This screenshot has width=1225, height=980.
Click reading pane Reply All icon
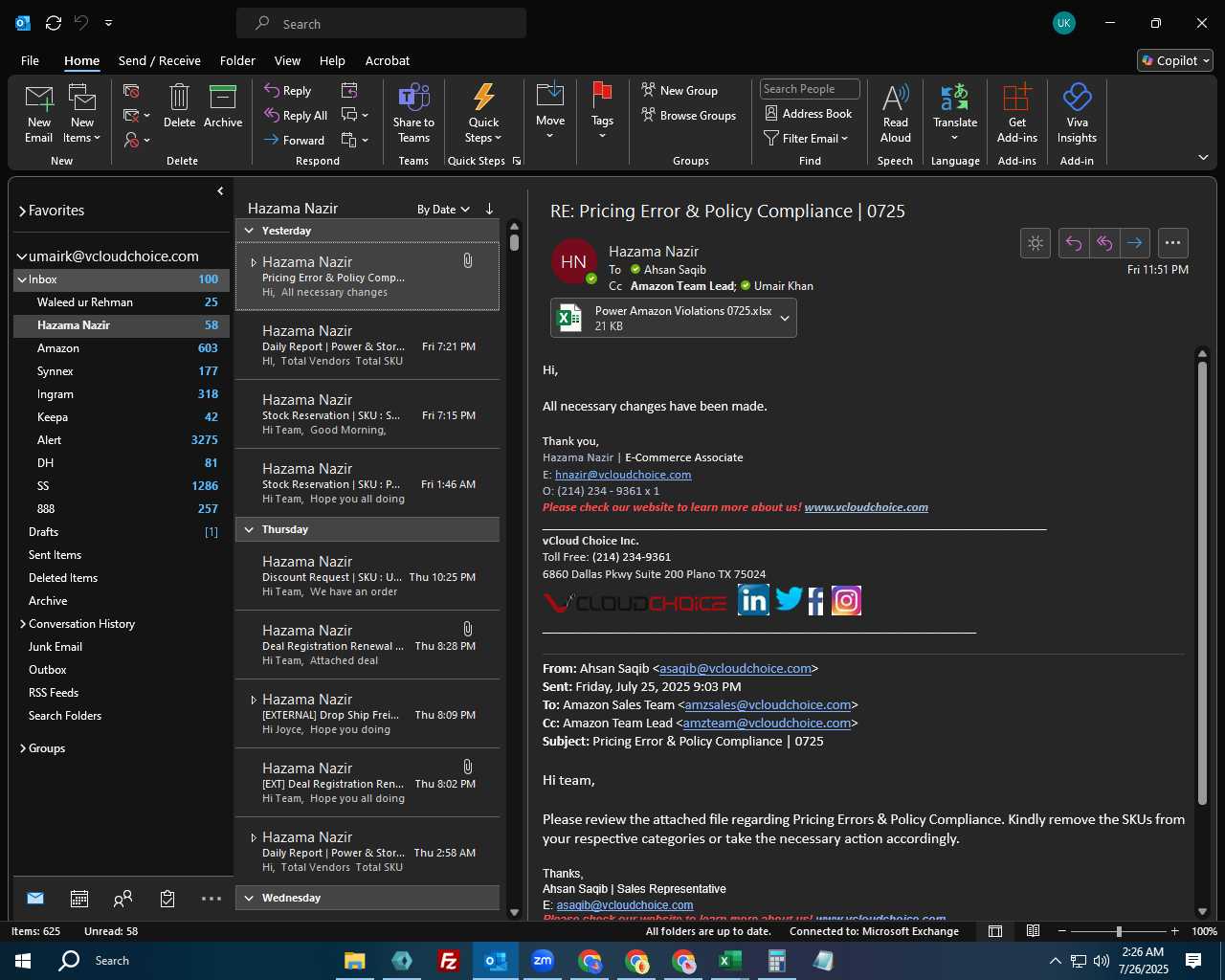[x=1104, y=243]
